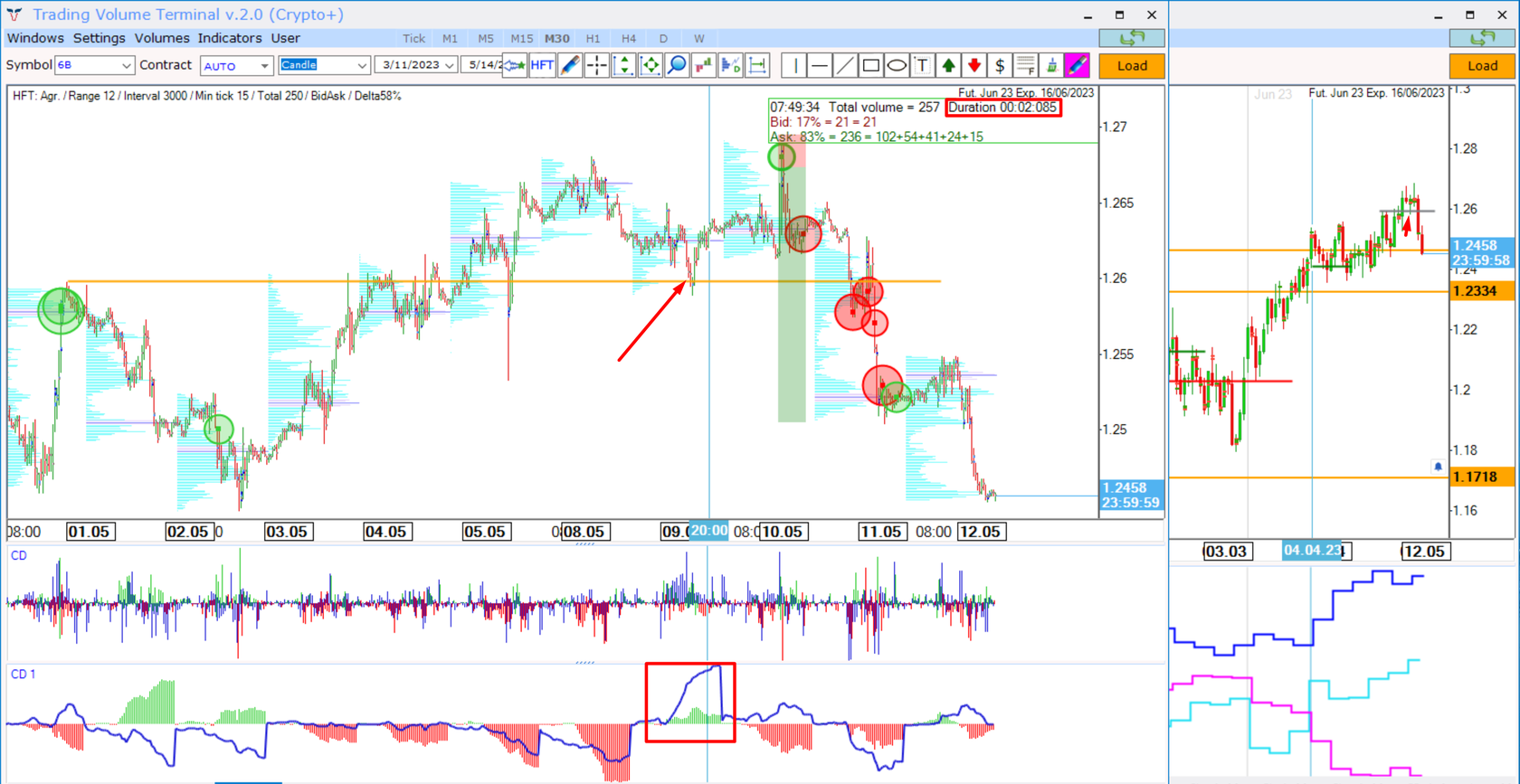
Task: Switch timeframe to M5
Action: coord(486,38)
